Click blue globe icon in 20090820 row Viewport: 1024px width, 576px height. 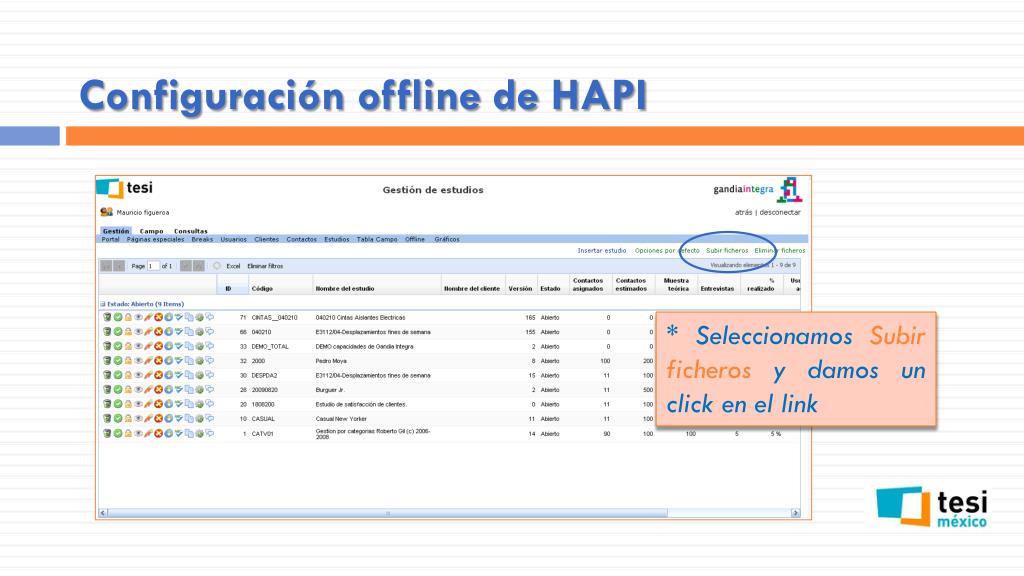pos(168,389)
